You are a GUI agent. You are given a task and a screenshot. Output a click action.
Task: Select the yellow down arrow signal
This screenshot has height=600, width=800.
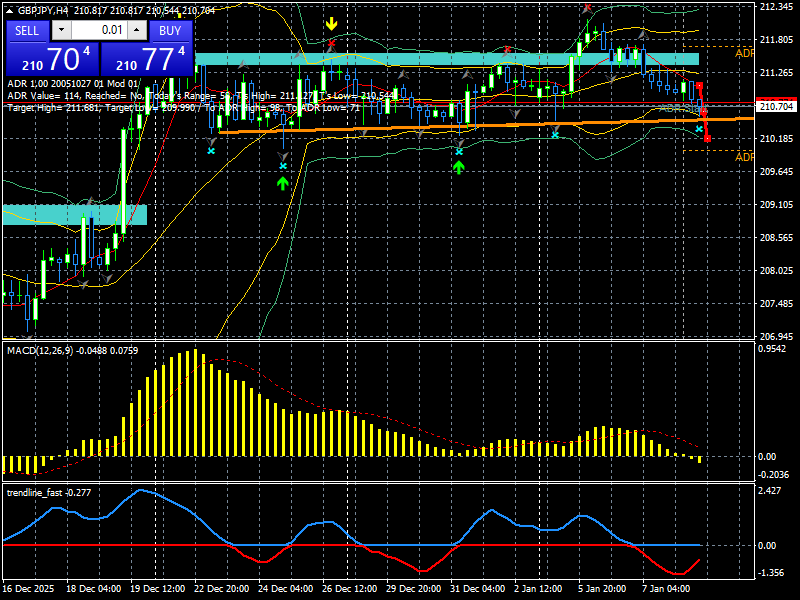click(x=332, y=23)
